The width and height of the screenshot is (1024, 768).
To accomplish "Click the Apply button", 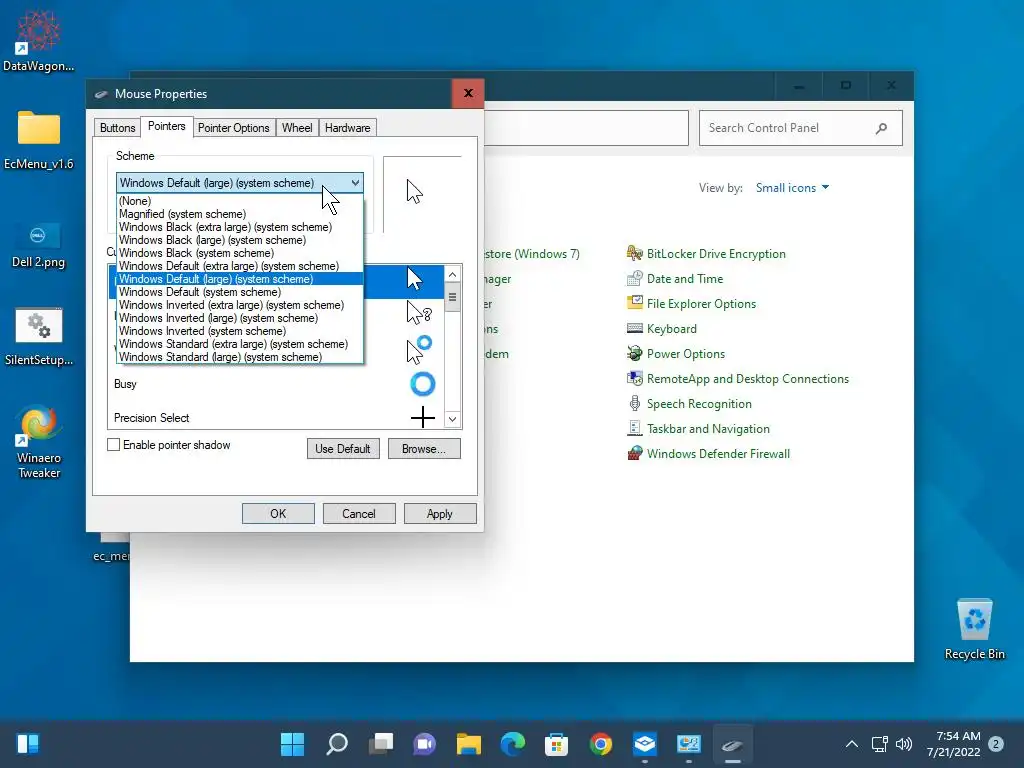I will [x=440, y=514].
